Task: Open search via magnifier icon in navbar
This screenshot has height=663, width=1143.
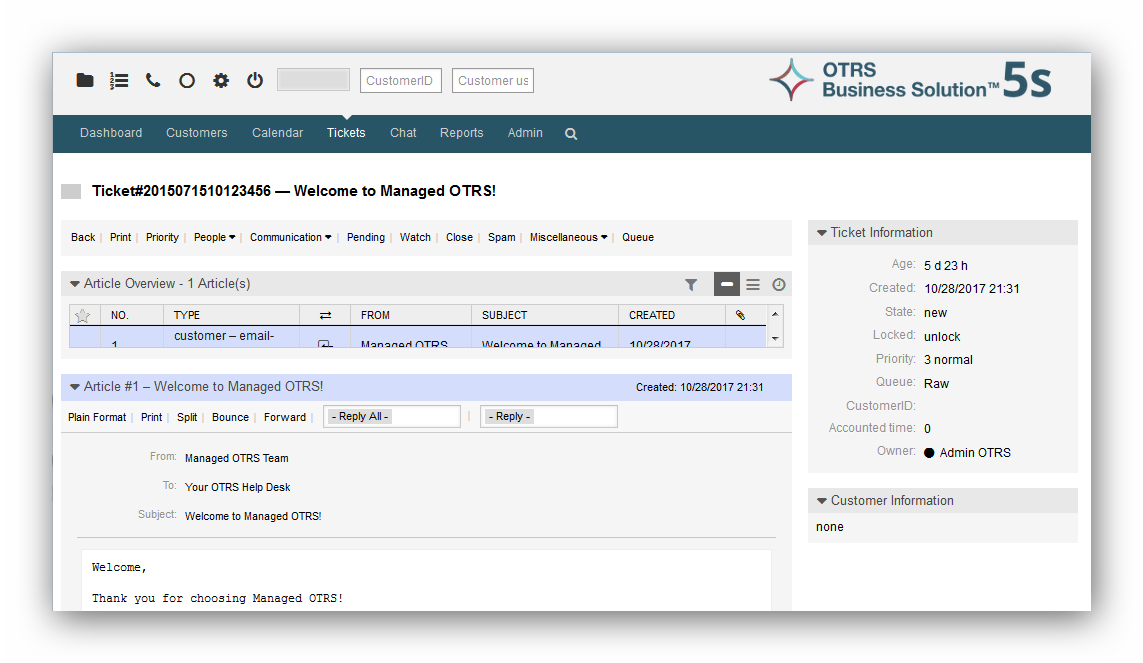Action: click(571, 134)
